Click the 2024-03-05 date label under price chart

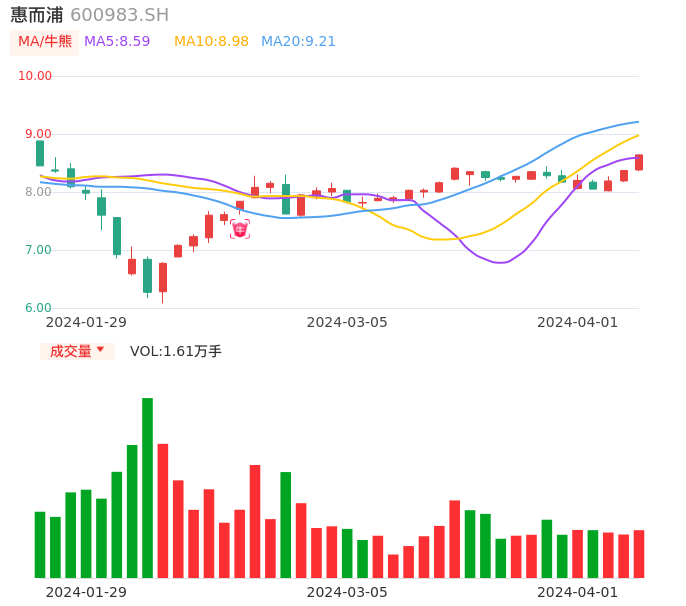point(347,322)
